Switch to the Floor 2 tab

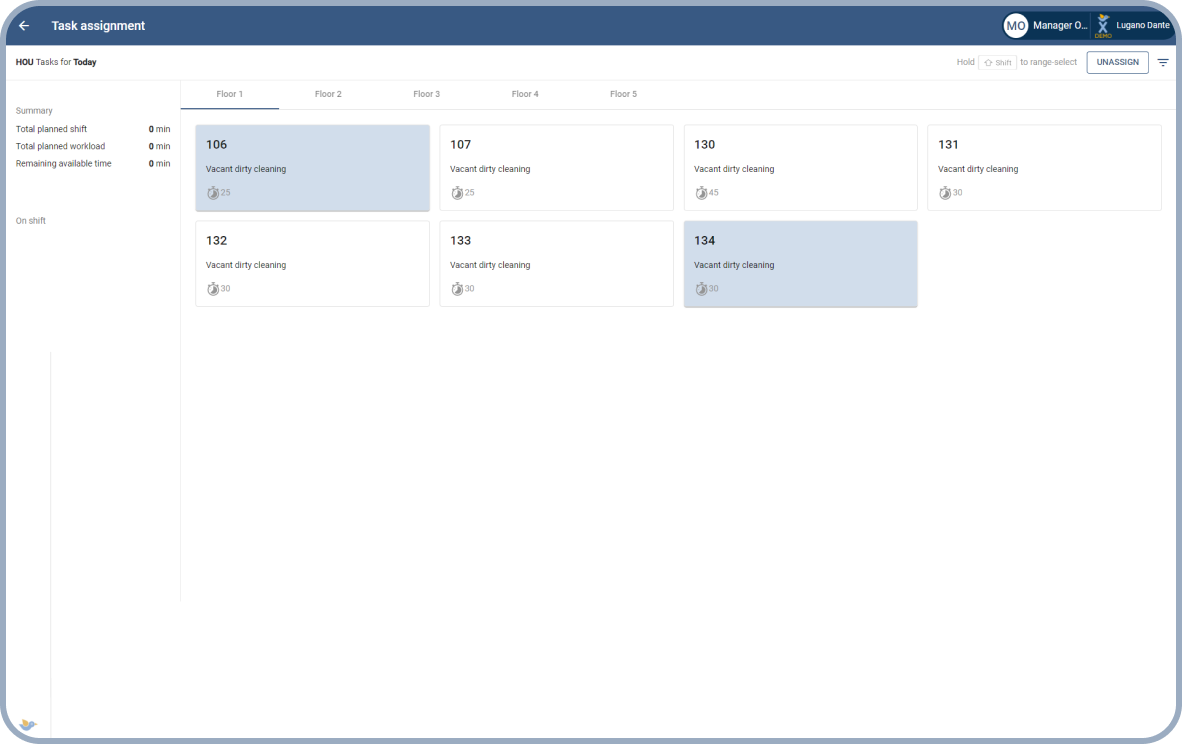click(328, 94)
